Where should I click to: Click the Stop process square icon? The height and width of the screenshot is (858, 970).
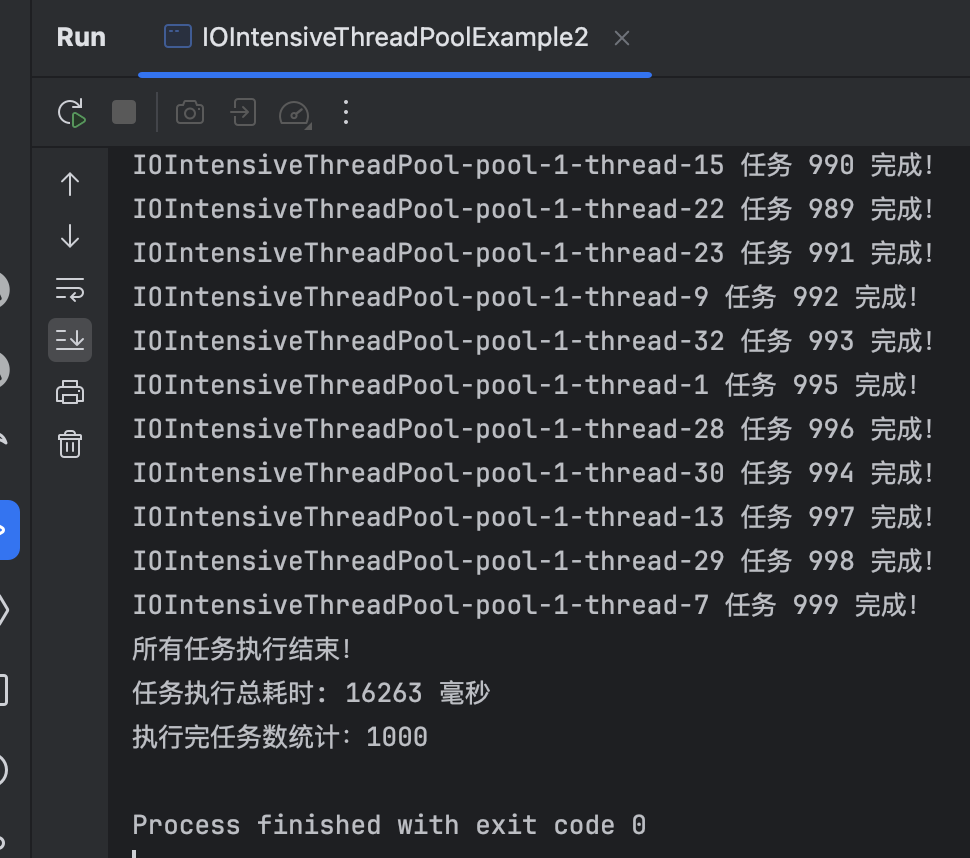tap(124, 113)
